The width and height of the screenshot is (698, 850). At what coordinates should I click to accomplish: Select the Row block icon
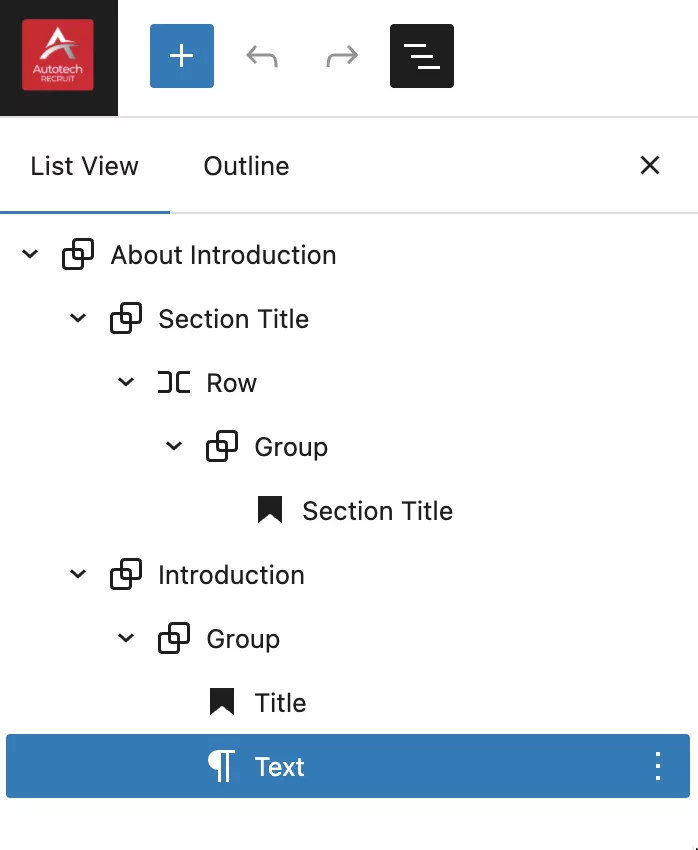[x=174, y=383]
